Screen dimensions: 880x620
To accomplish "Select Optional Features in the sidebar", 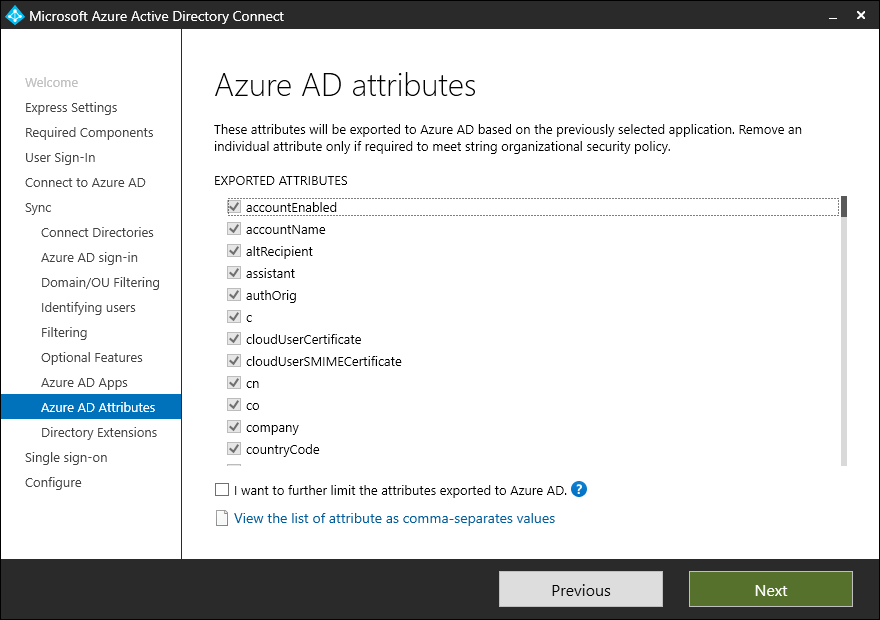I will [92, 358].
